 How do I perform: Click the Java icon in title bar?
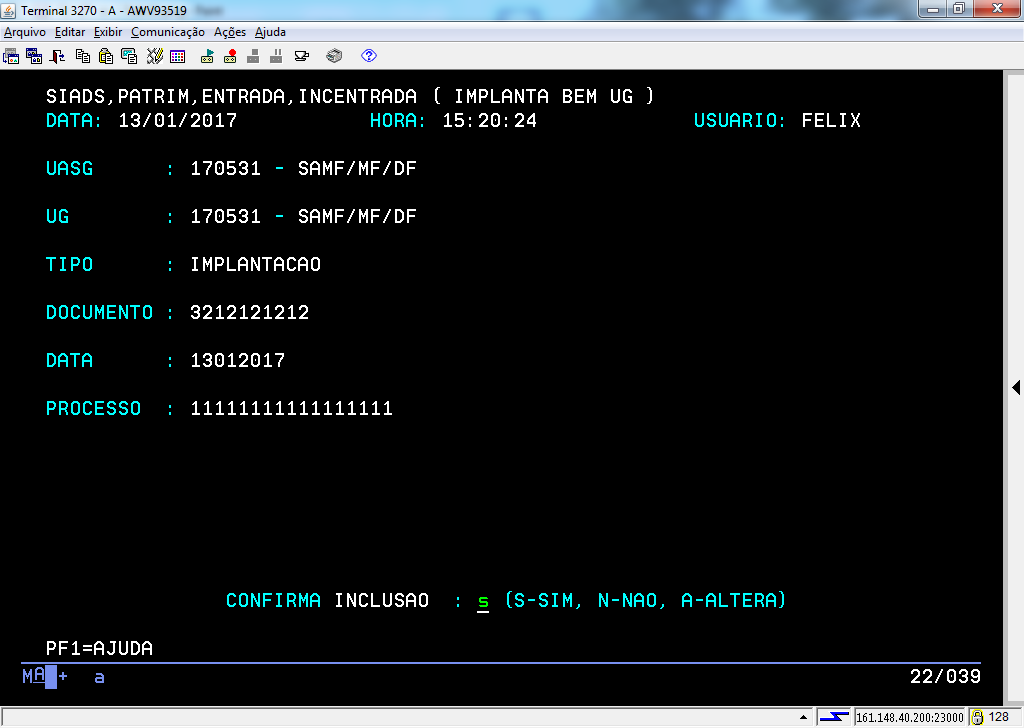click(8, 10)
